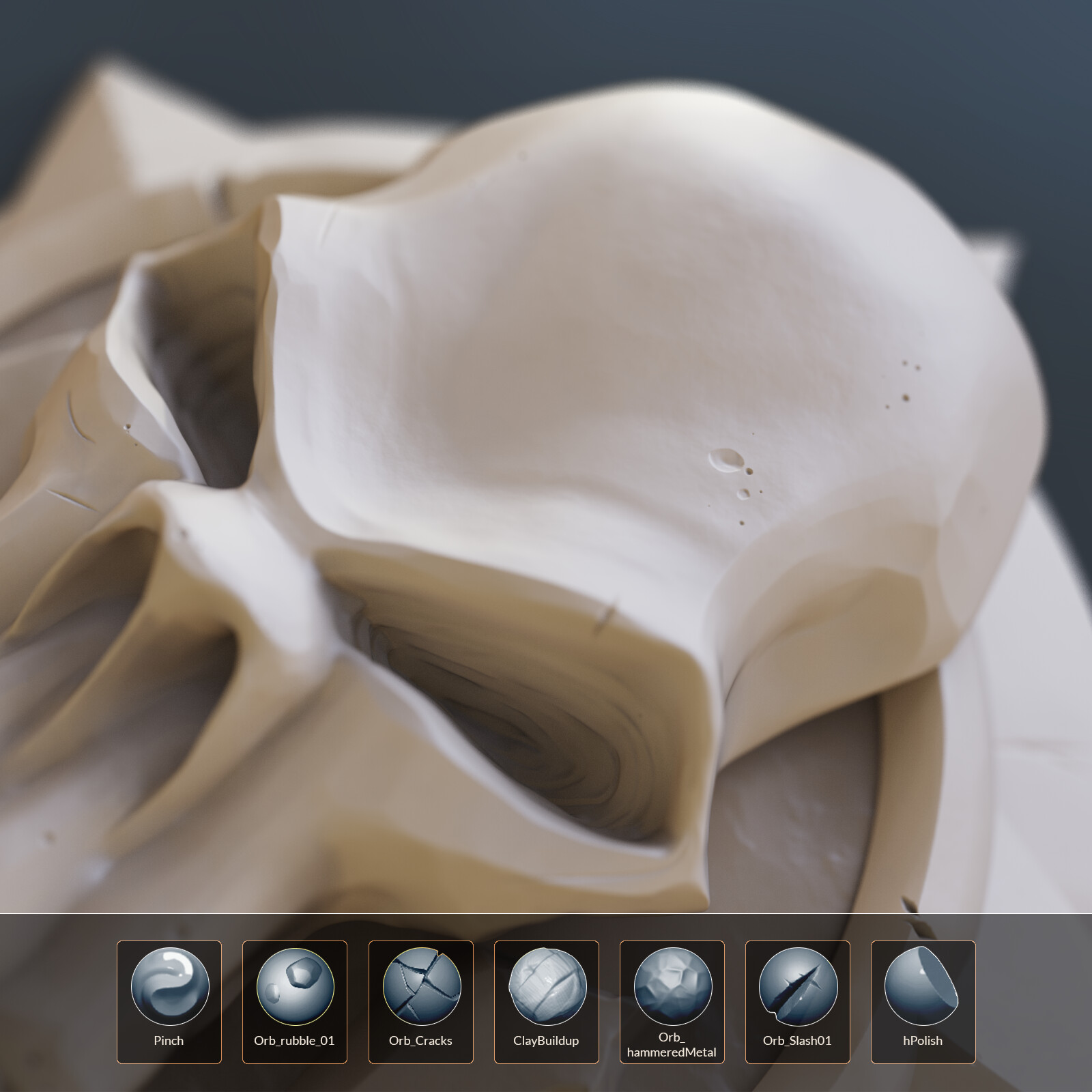This screenshot has width=1092, height=1092.
Task: Click the "ClayBuildup" label text
Action: coord(546,1041)
